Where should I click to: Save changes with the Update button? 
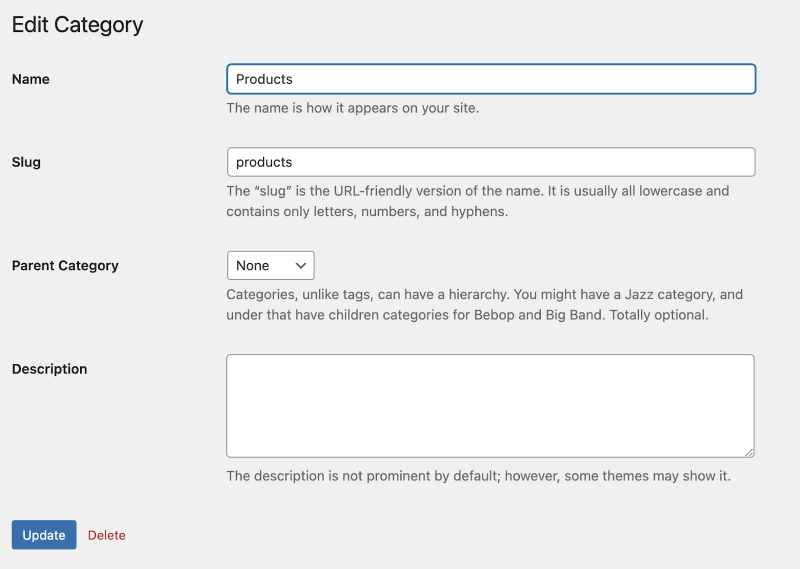pos(44,535)
